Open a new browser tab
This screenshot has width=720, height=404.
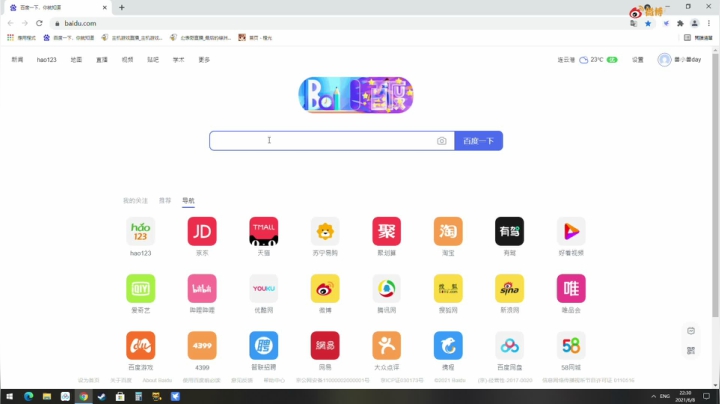(x=122, y=7)
